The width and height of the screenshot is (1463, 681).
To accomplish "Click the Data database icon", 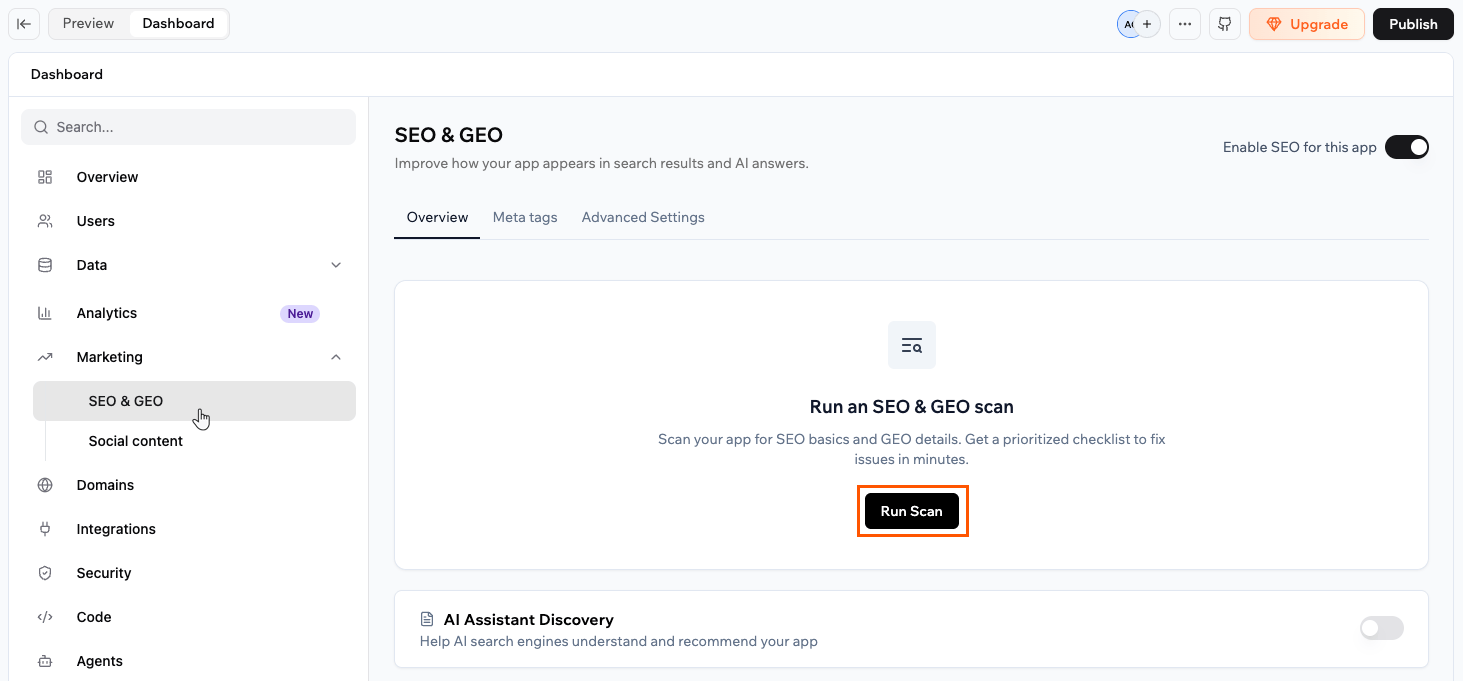I will tap(45, 265).
